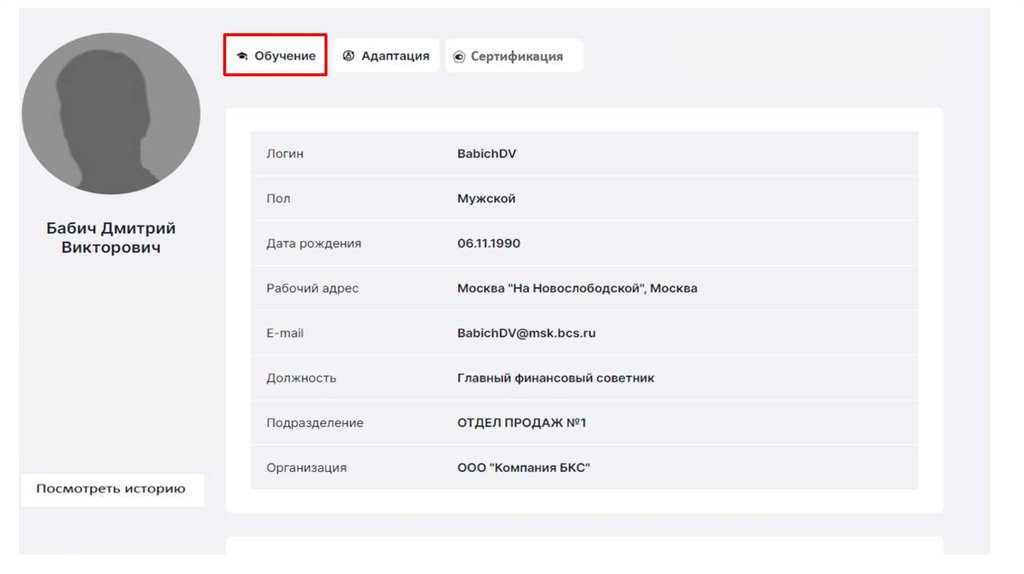The height and width of the screenshot is (574, 1024).
Task: Click the Организация field label
Action: [x=306, y=467]
